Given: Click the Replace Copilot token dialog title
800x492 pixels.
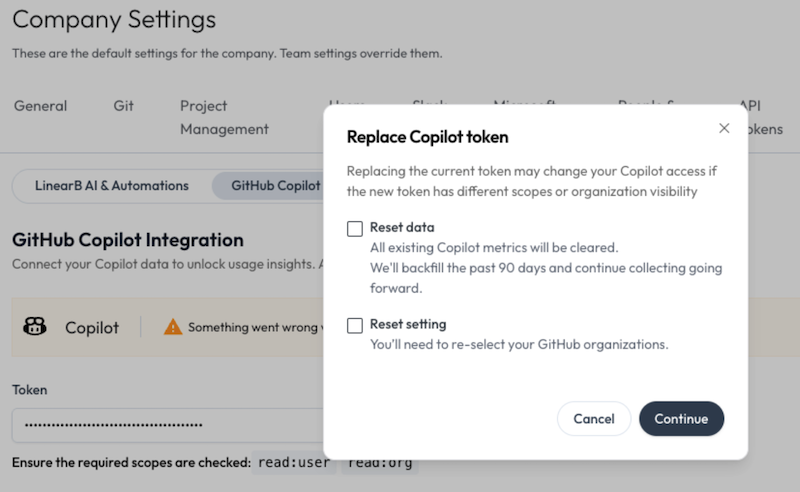Looking at the screenshot, I should (x=427, y=136).
